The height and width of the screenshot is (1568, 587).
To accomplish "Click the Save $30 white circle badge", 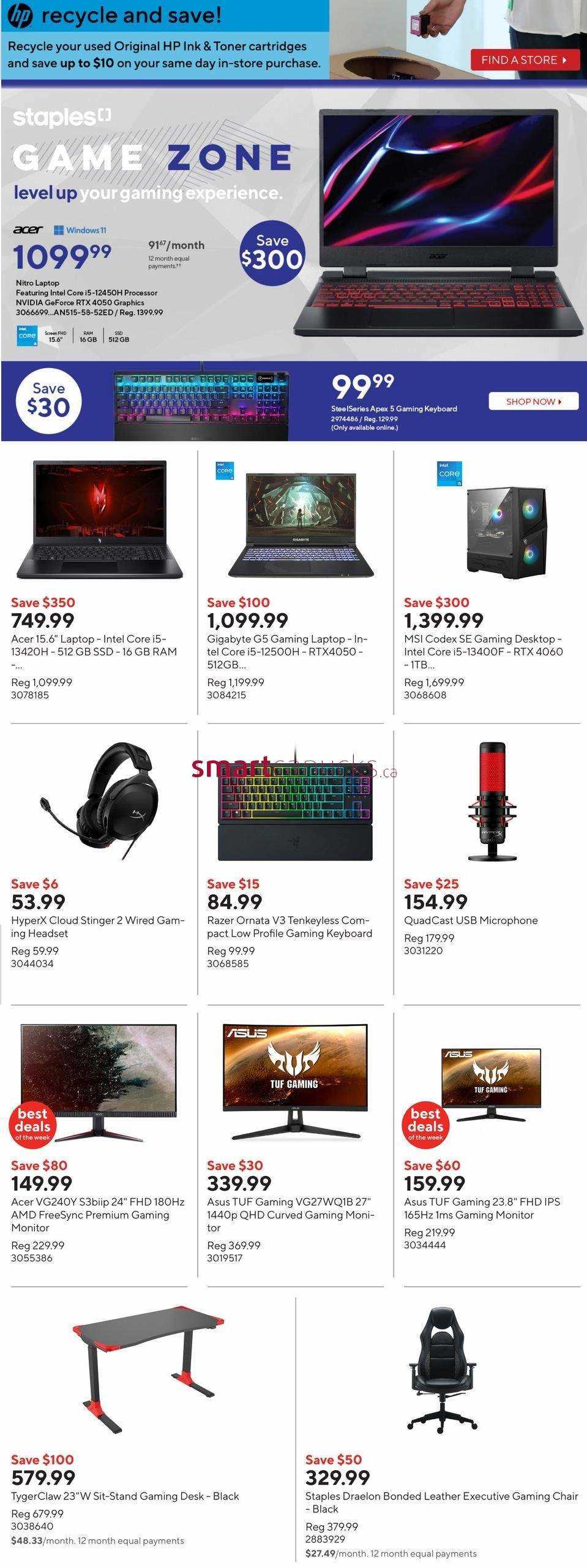I will [x=48, y=401].
